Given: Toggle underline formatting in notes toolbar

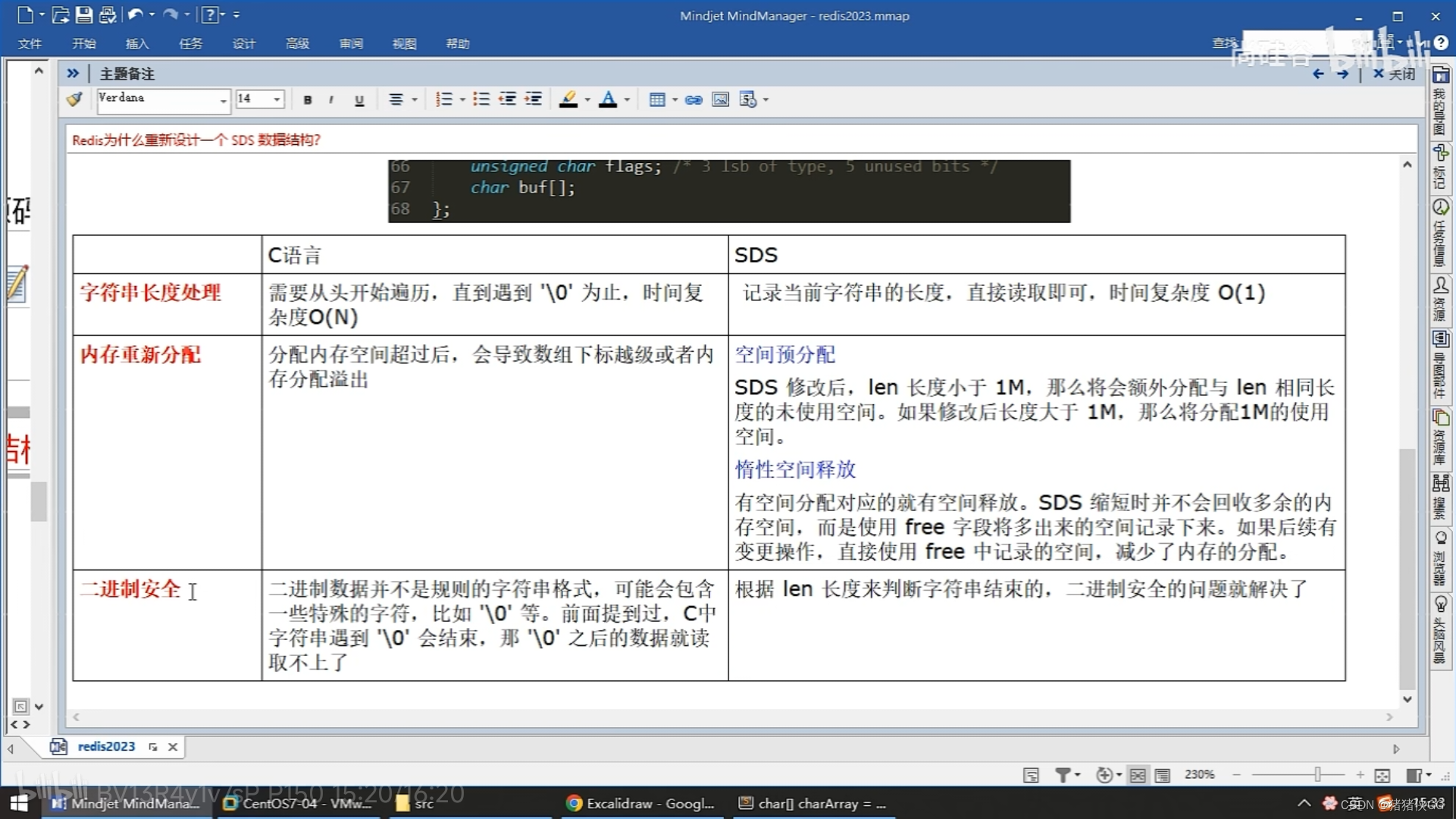Looking at the screenshot, I should [359, 100].
